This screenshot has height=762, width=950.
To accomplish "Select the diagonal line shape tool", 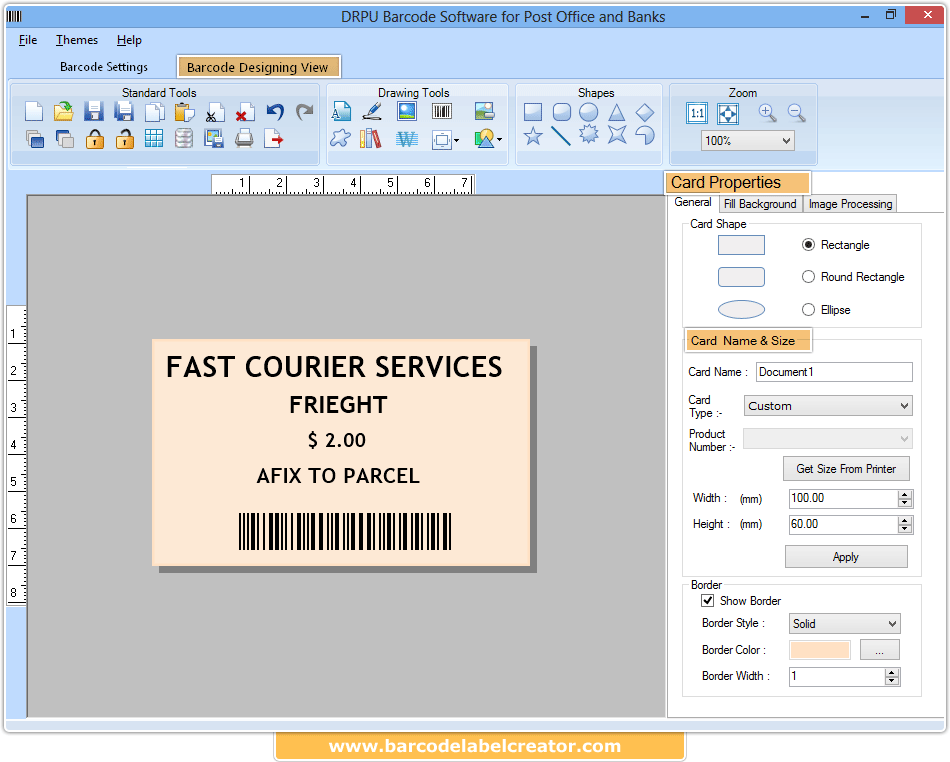I will pos(561,136).
